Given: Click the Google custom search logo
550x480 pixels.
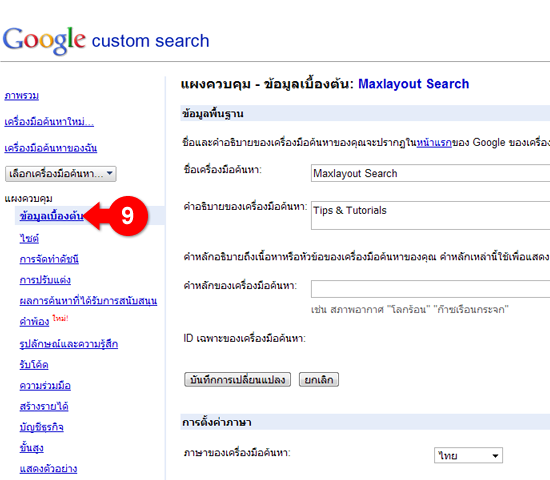Looking at the screenshot, I should 106,41.
